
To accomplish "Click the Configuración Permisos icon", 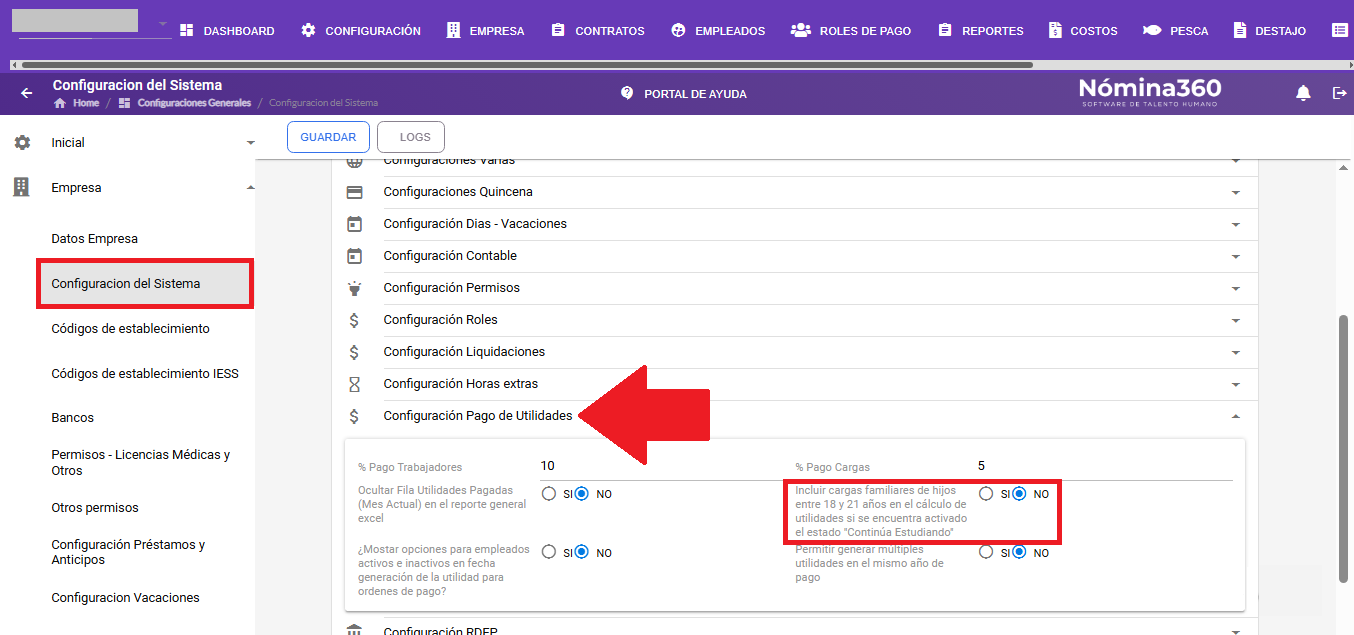I will point(354,288).
